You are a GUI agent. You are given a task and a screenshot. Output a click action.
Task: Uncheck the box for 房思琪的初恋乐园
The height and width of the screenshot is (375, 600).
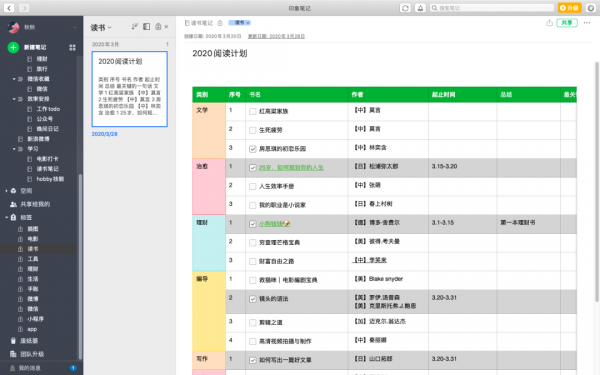[x=253, y=149]
